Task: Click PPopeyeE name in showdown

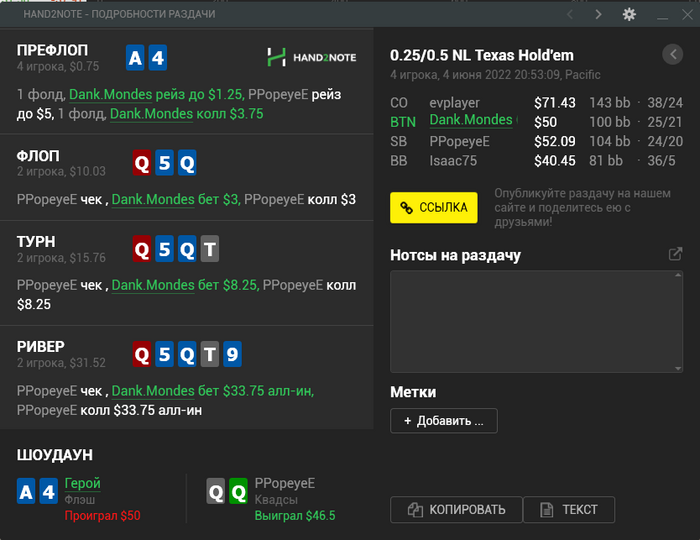Action: click(x=285, y=483)
